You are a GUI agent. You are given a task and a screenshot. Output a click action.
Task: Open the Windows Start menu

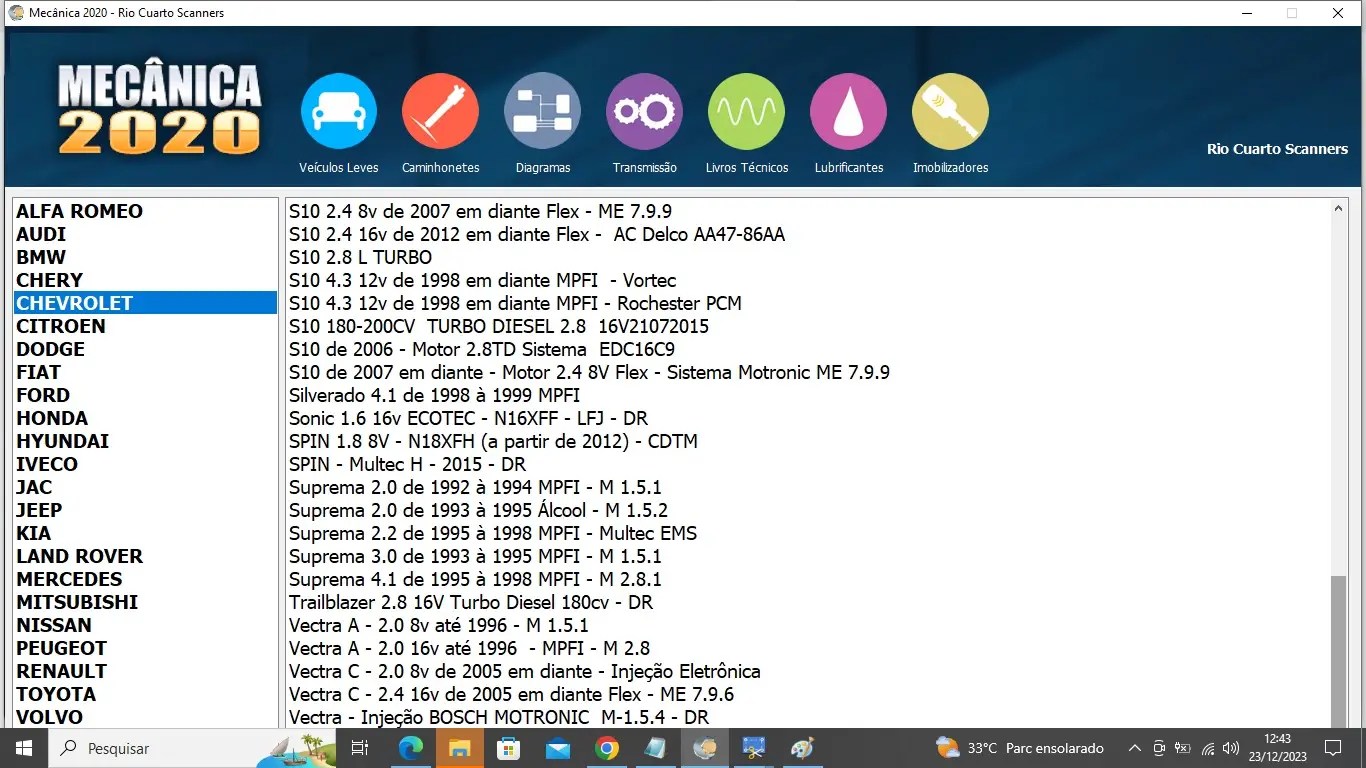[23, 748]
